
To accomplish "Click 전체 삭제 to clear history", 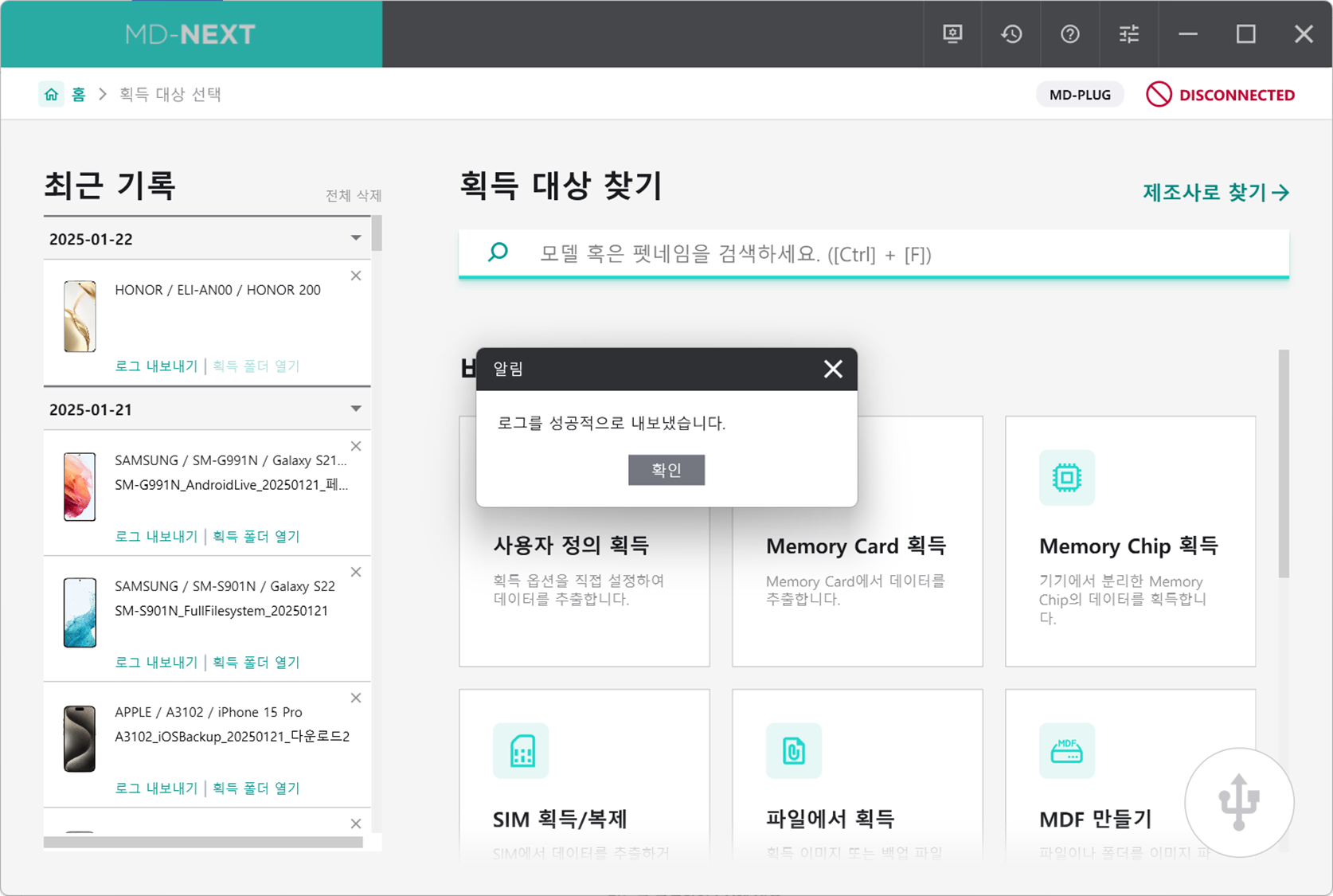I will tap(354, 196).
